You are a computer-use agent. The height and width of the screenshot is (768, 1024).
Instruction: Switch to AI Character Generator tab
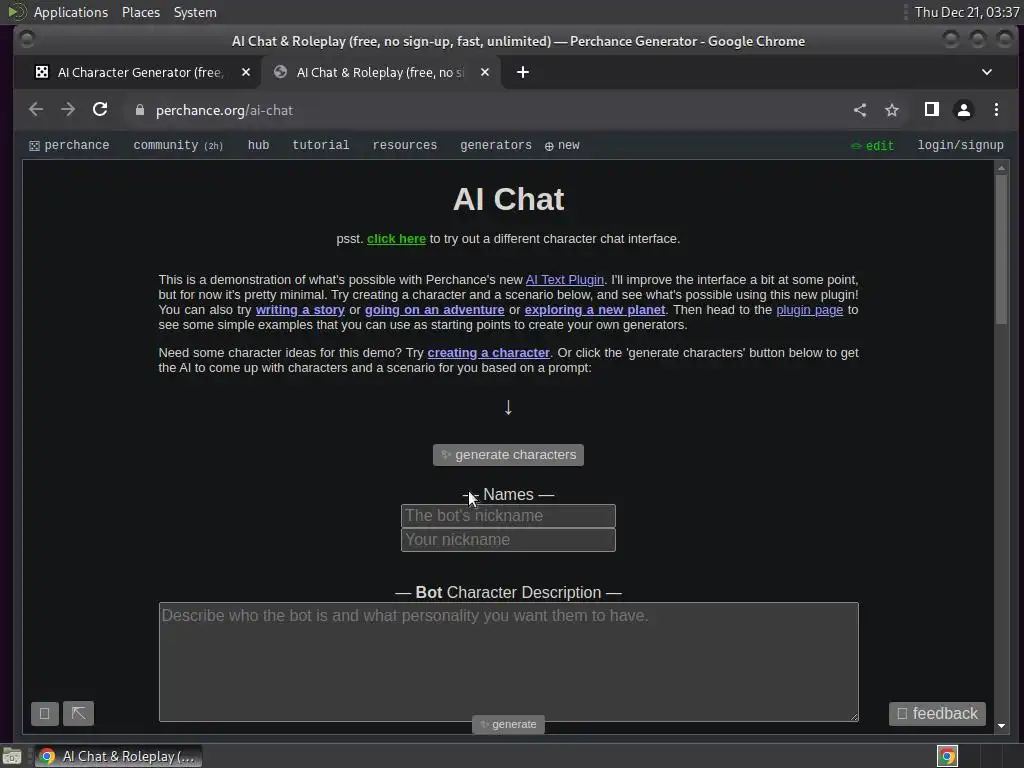[140, 72]
